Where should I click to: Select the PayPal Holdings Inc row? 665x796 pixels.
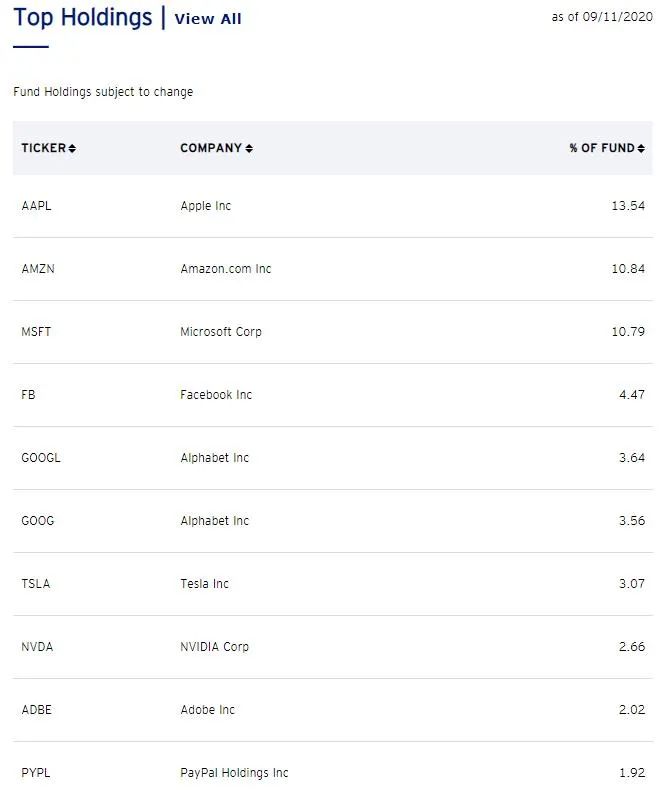click(x=234, y=773)
